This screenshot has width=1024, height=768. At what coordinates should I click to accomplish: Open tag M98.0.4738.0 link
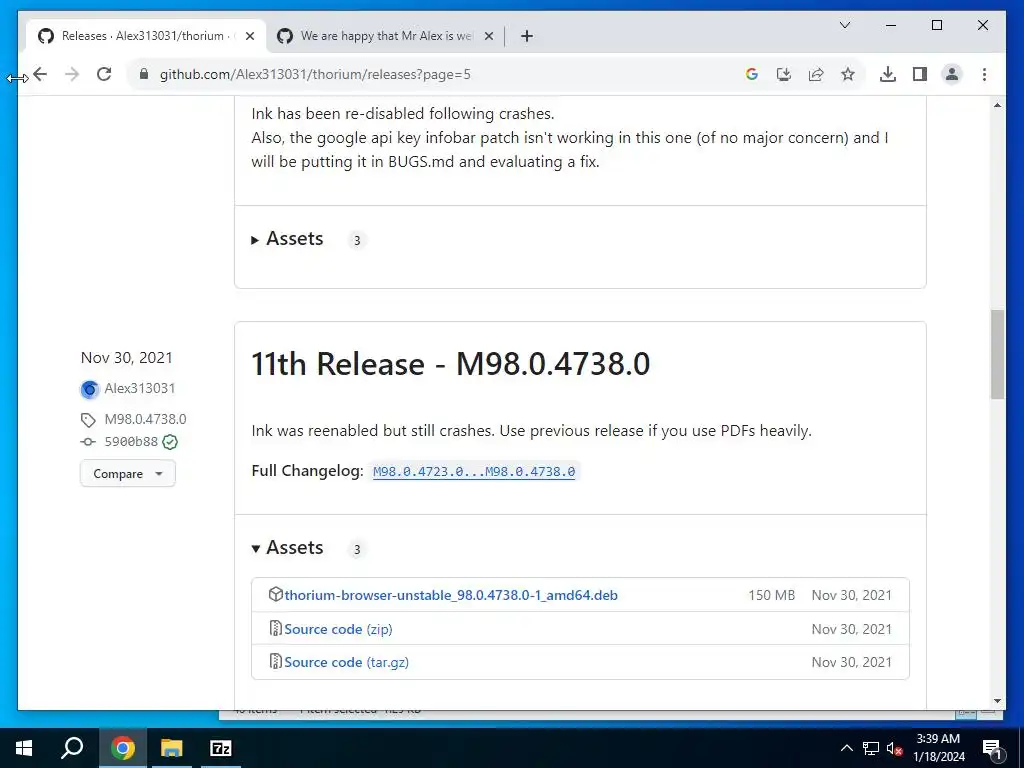146,419
